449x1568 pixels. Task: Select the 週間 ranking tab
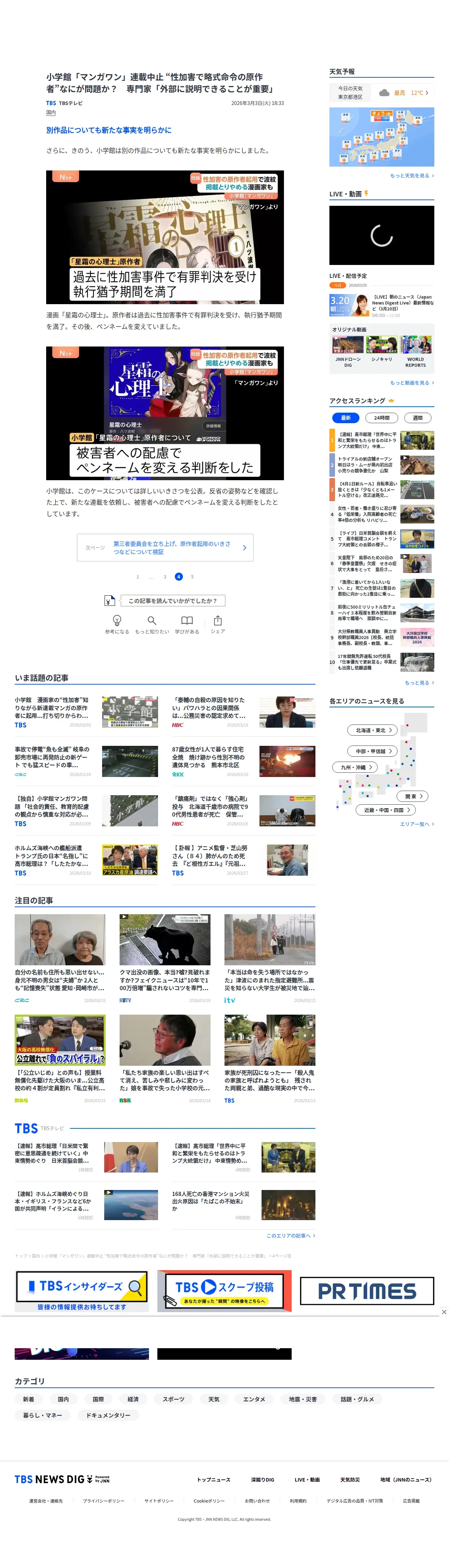pos(418,418)
